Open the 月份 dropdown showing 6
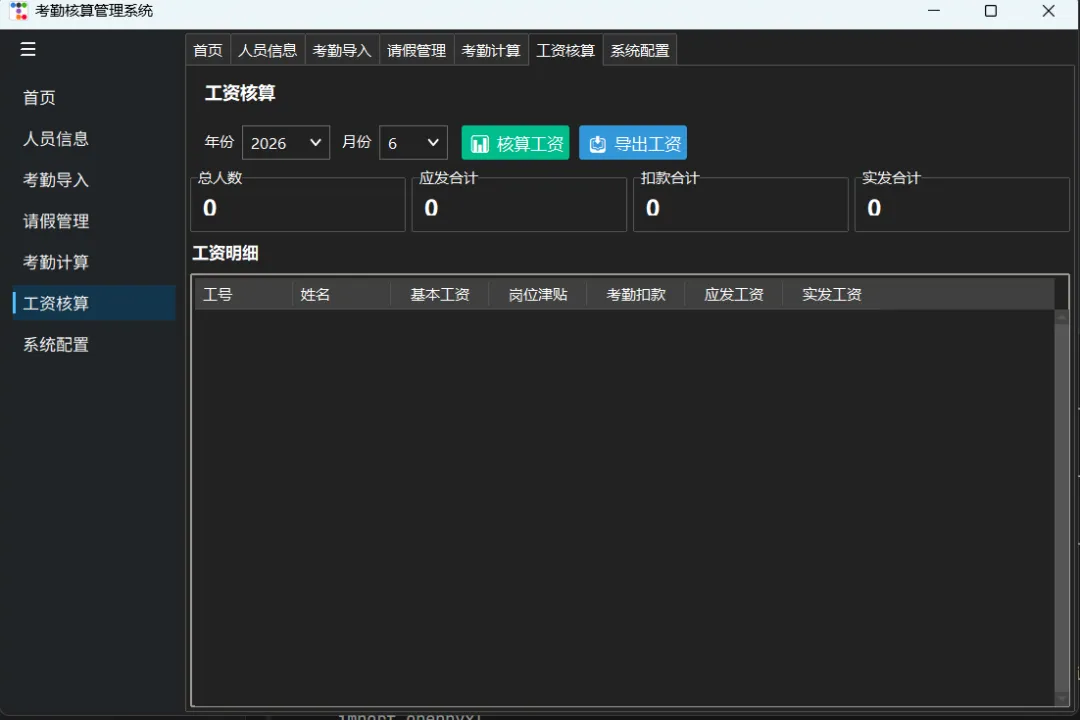Viewport: 1080px width, 720px height. click(x=413, y=143)
